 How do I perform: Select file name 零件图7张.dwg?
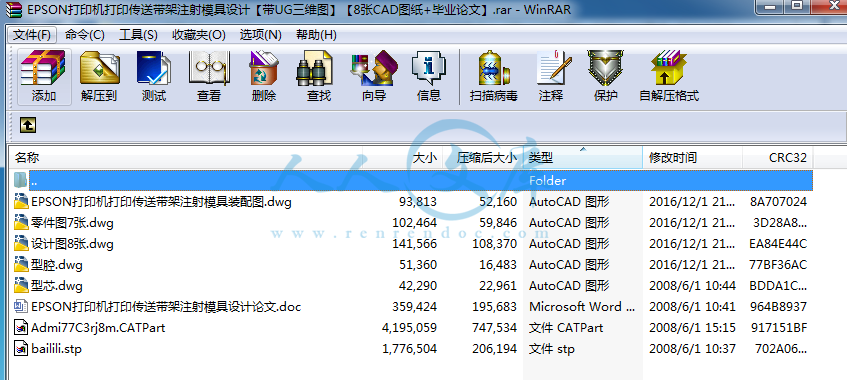click(x=72, y=222)
